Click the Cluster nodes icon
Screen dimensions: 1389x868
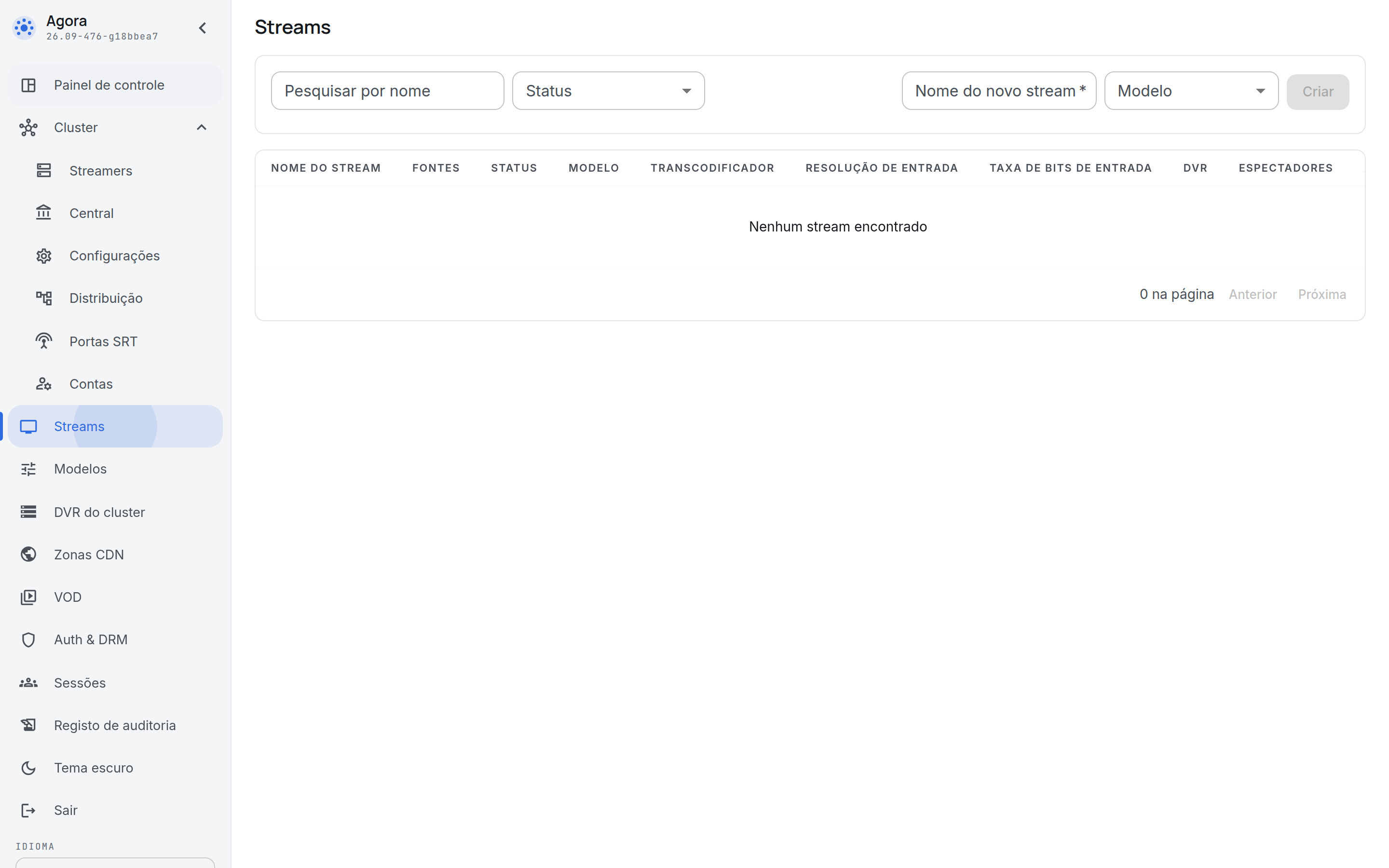(x=29, y=127)
